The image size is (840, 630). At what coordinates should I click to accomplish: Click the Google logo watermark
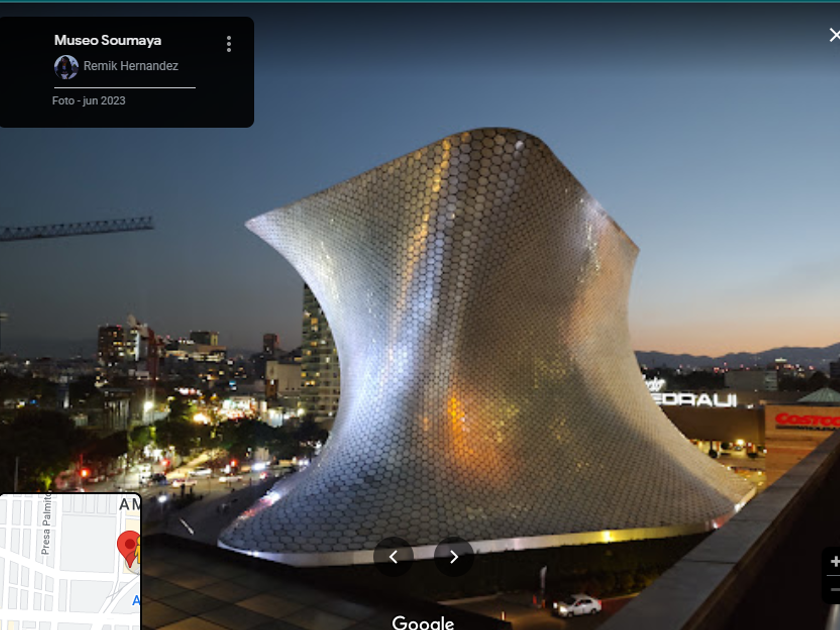tap(423, 622)
